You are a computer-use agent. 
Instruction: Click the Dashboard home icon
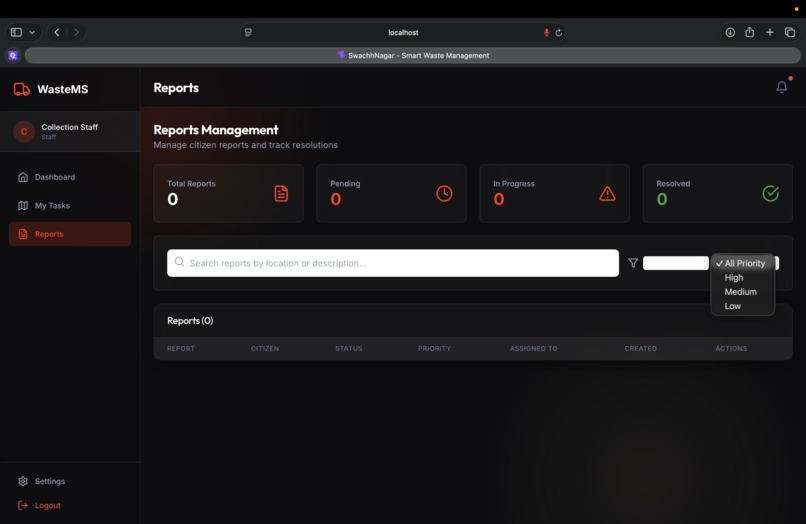pyautogui.click(x=23, y=177)
